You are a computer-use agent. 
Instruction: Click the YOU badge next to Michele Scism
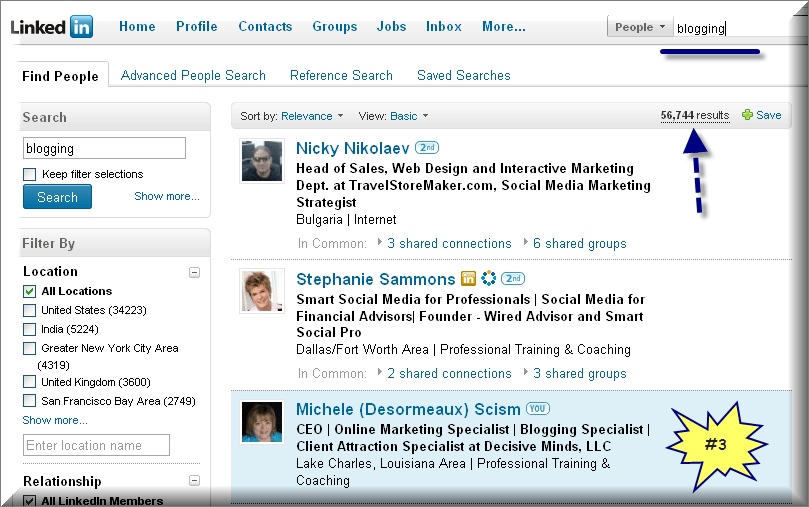coord(538,408)
